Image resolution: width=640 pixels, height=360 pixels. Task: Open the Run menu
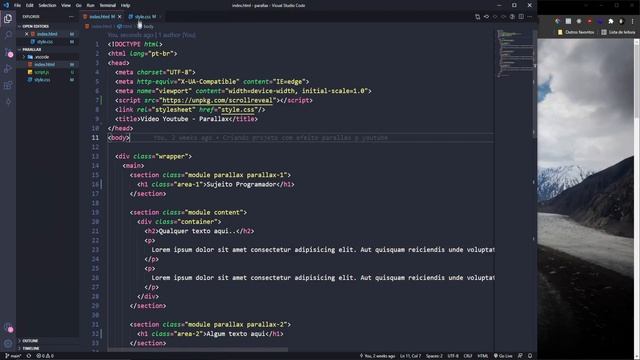tap(91, 5)
